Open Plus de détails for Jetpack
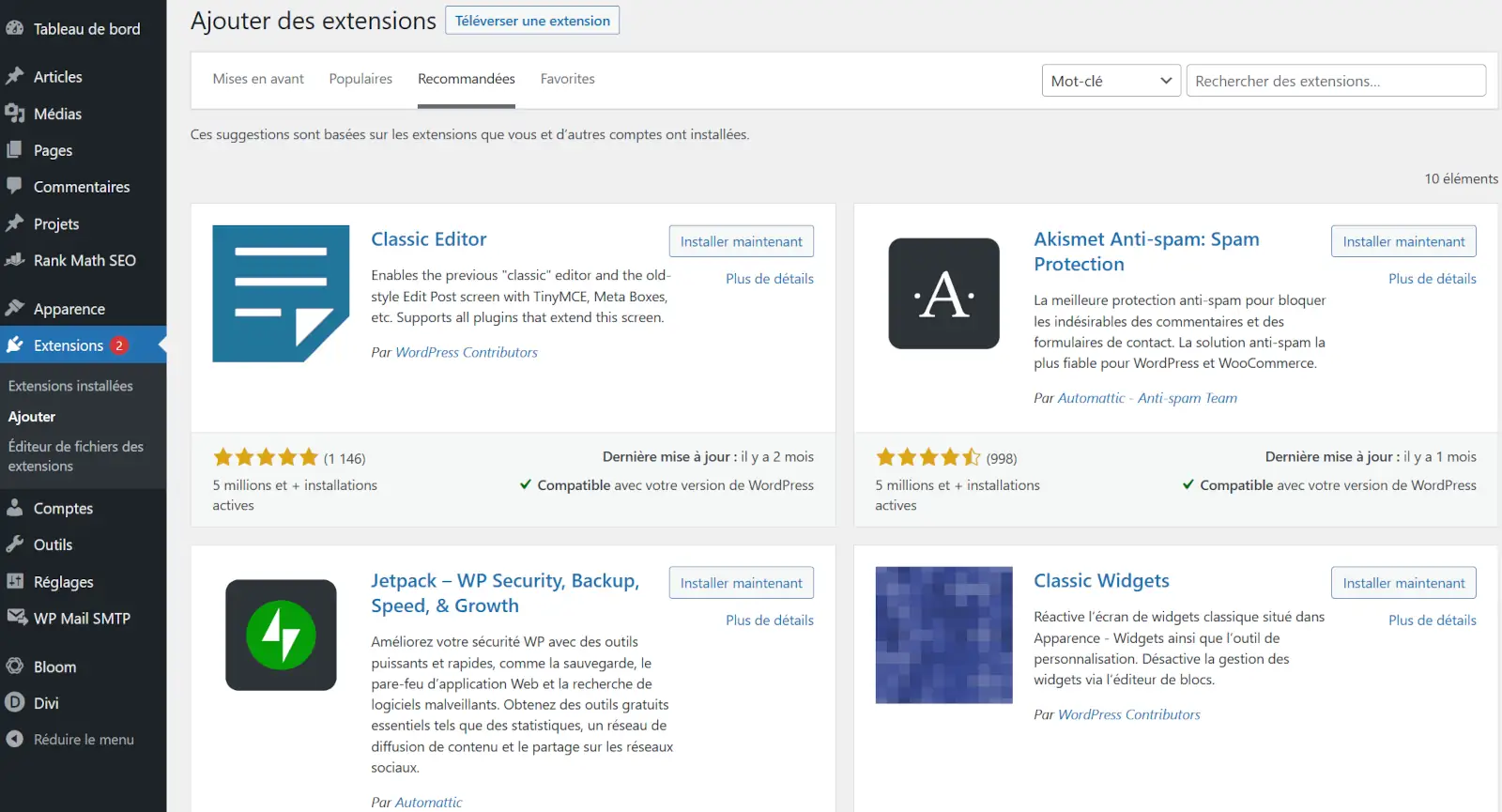 (770, 620)
